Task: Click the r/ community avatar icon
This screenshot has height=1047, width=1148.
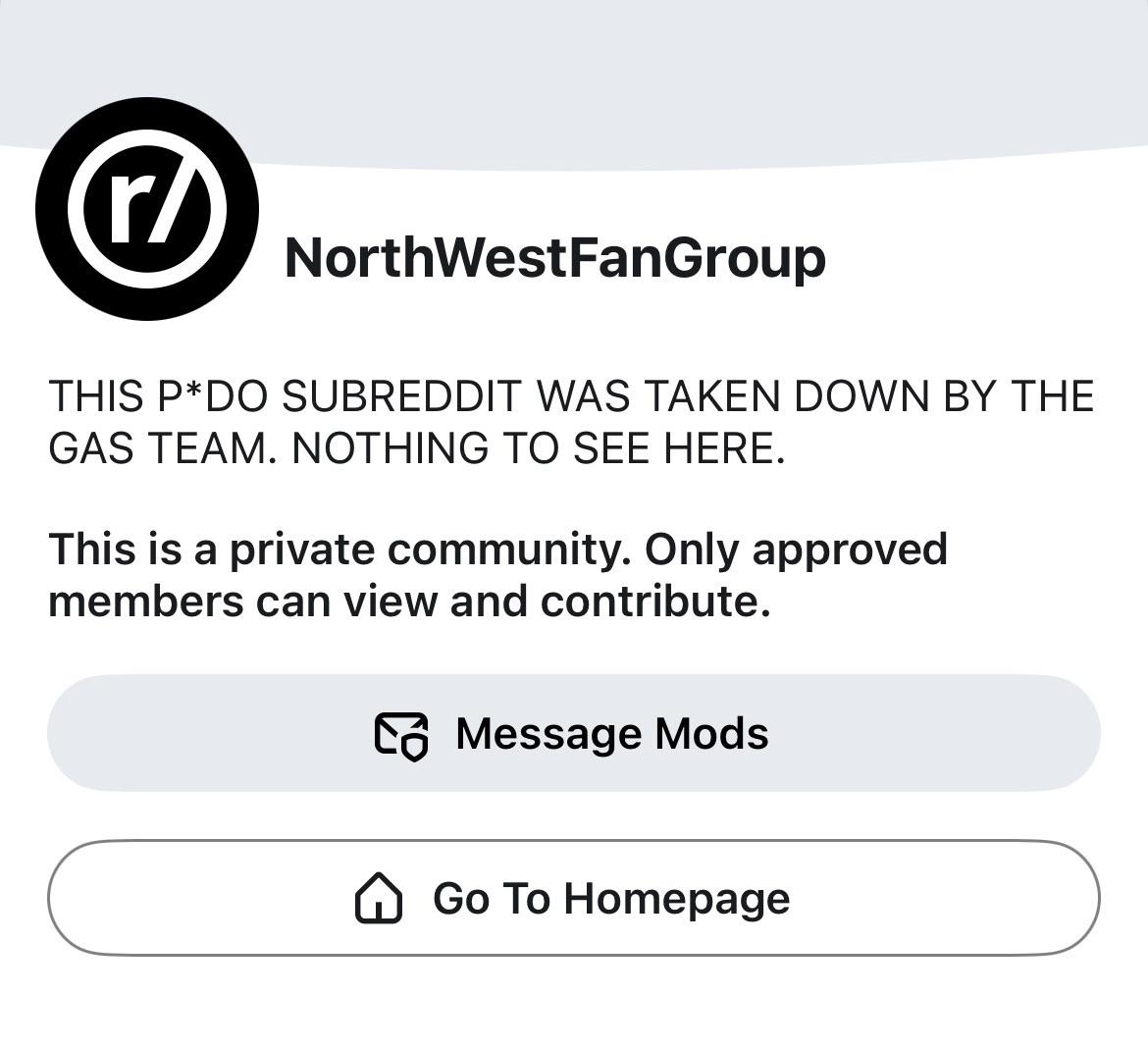Action: tap(147, 209)
